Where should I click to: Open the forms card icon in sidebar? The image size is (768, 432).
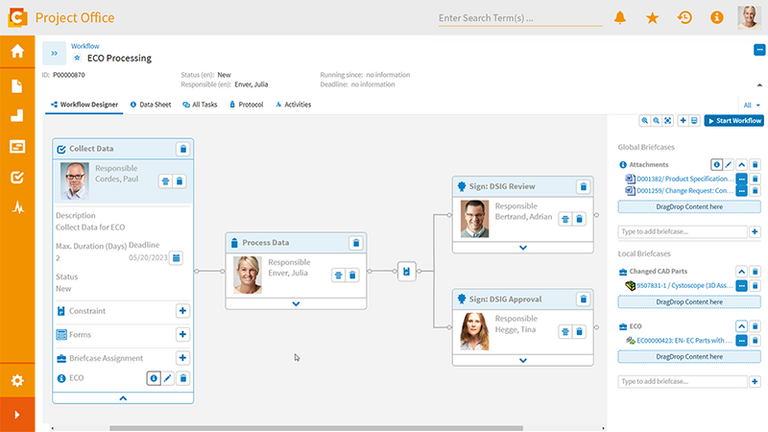pos(17,146)
